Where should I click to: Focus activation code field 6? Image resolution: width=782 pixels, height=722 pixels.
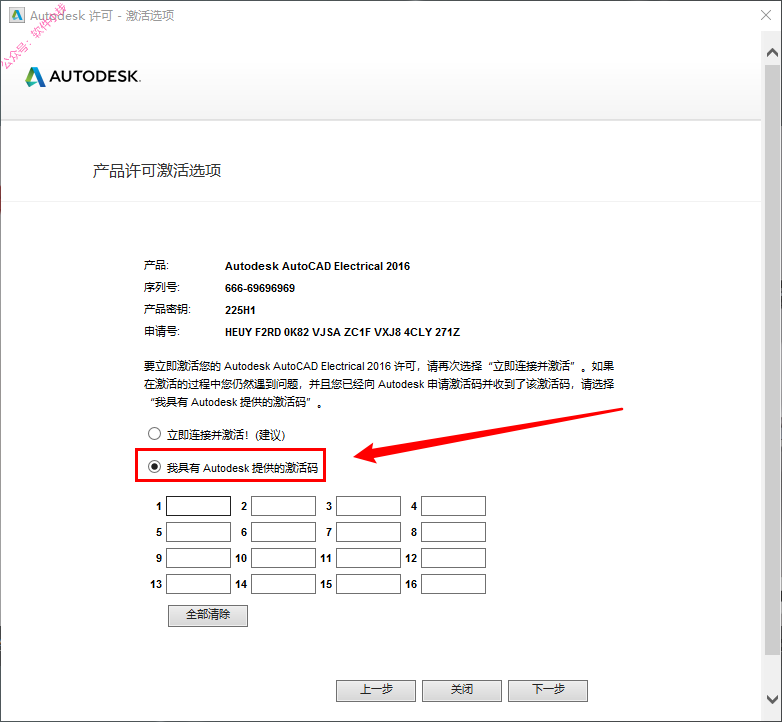283,532
